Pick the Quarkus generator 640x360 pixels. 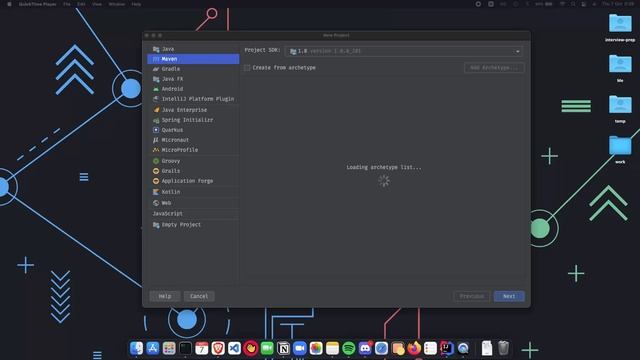[x=193, y=130]
